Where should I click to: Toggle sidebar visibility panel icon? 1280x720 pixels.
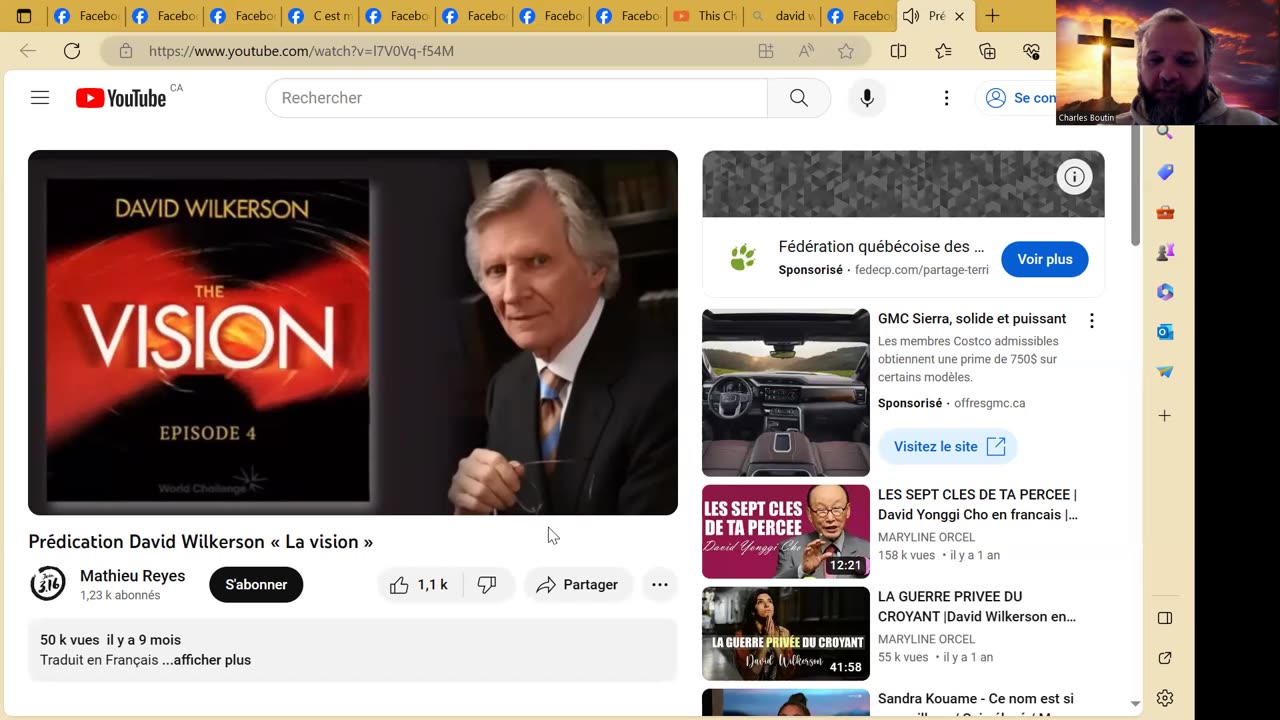pos(1165,618)
